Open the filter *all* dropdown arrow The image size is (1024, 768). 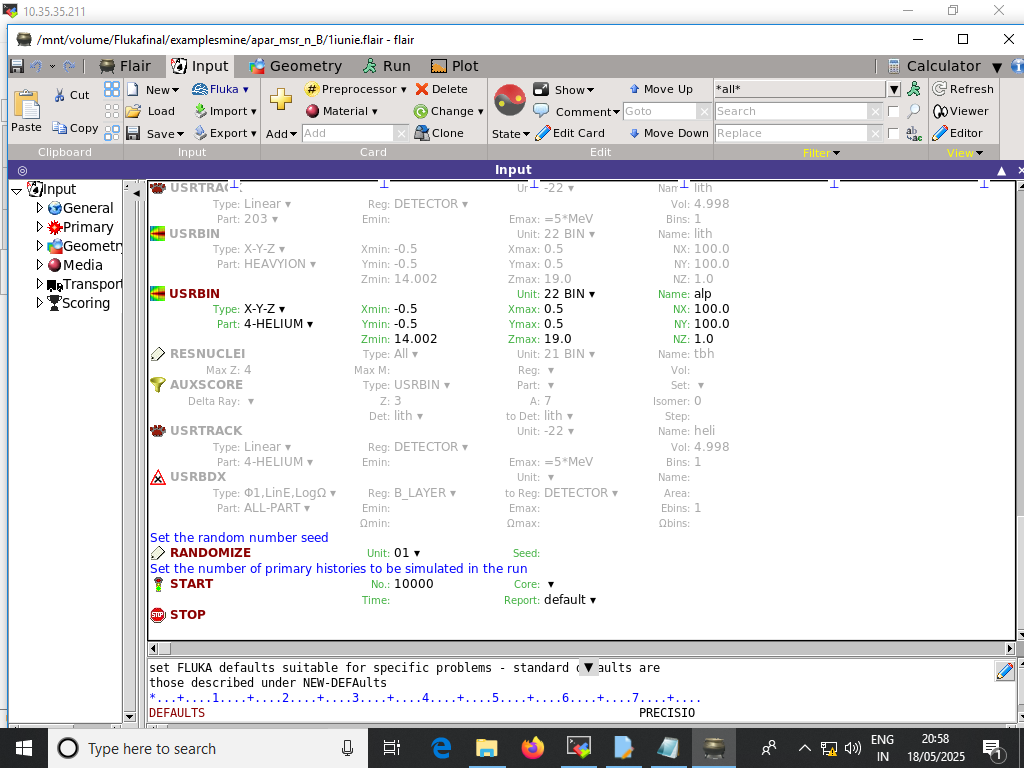[x=894, y=89]
